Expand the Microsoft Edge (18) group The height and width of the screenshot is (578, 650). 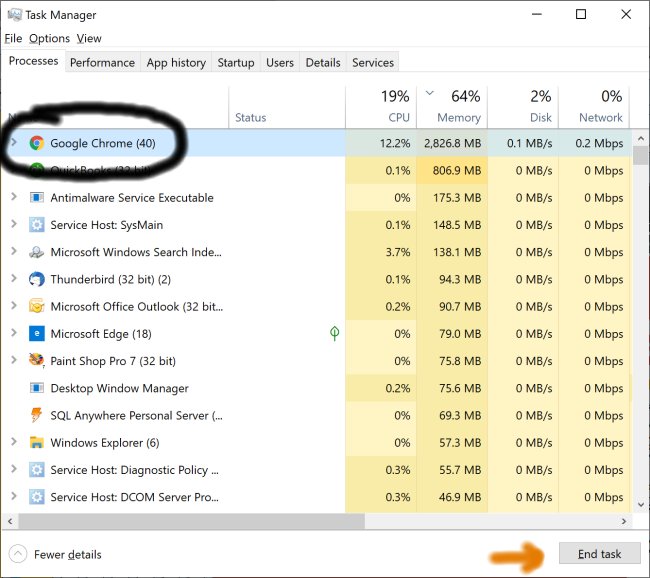(14, 333)
